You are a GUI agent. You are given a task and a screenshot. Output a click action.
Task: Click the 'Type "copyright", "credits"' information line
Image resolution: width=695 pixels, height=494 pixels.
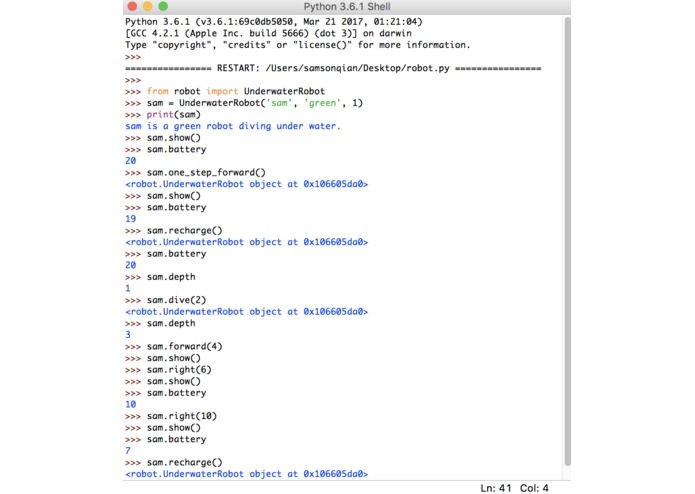[x=297, y=45]
